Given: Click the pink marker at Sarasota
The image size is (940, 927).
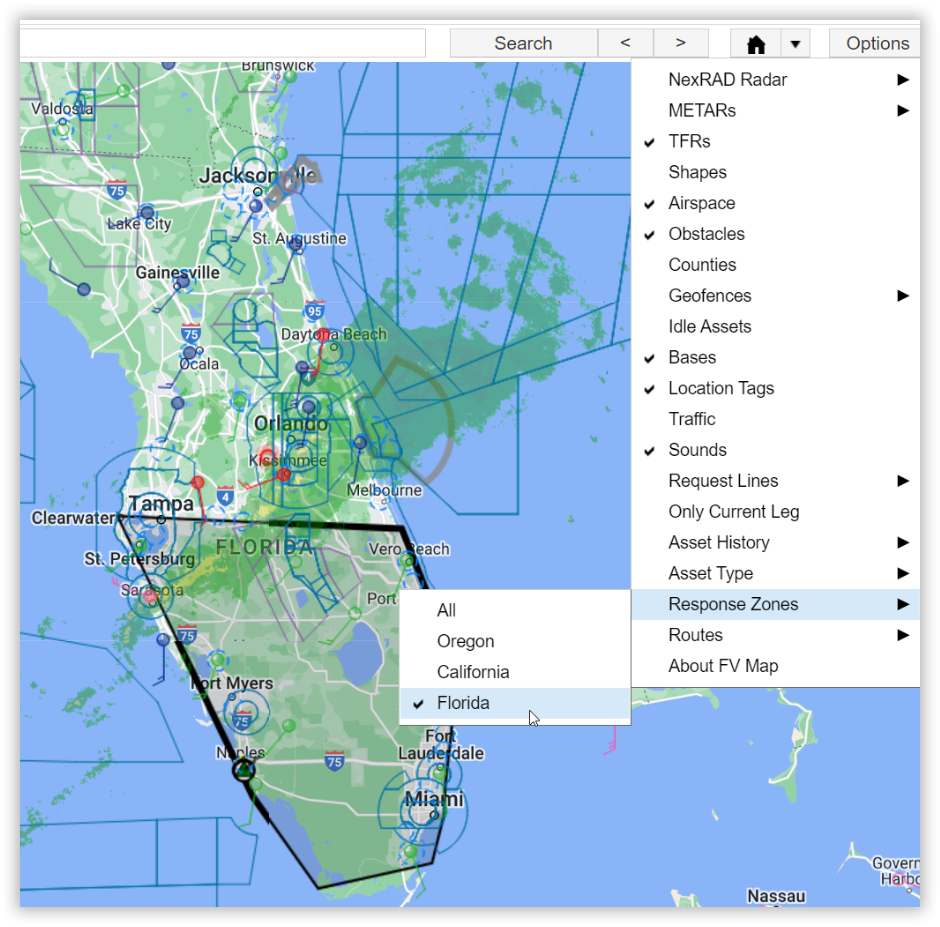Looking at the screenshot, I should 150,595.
